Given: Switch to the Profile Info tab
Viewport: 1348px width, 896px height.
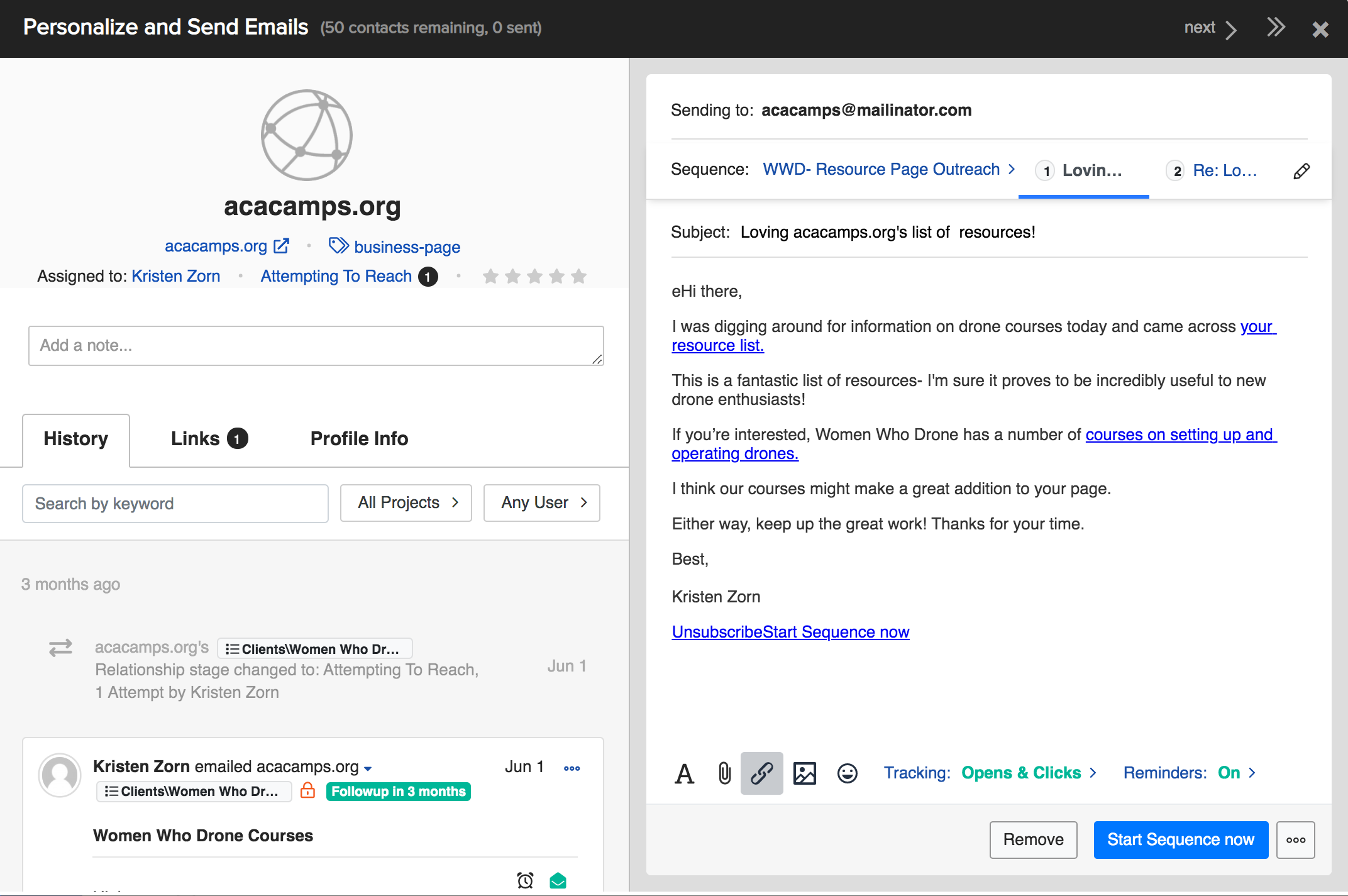Looking at the screenshot, I should pos(359,439).
